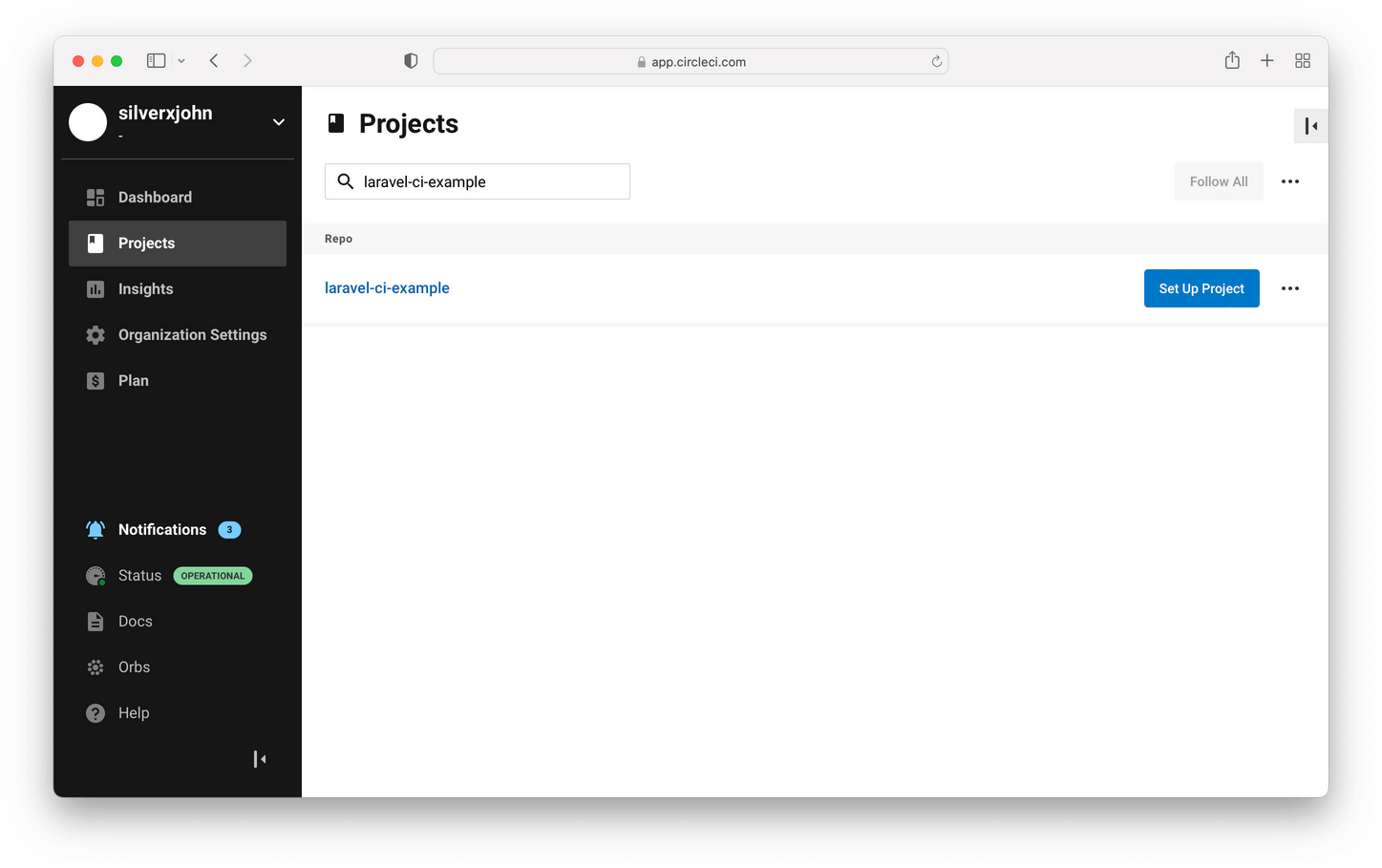Open the laravel-ci-example repo link
Image resolution: width=1382 pixels, height=868 pixels.
[387, 288]
